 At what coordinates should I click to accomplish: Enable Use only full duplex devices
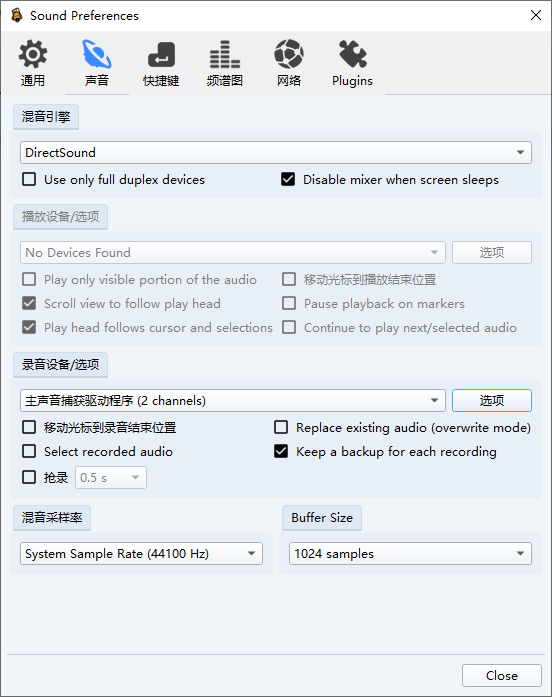click(x=29, y=180)
